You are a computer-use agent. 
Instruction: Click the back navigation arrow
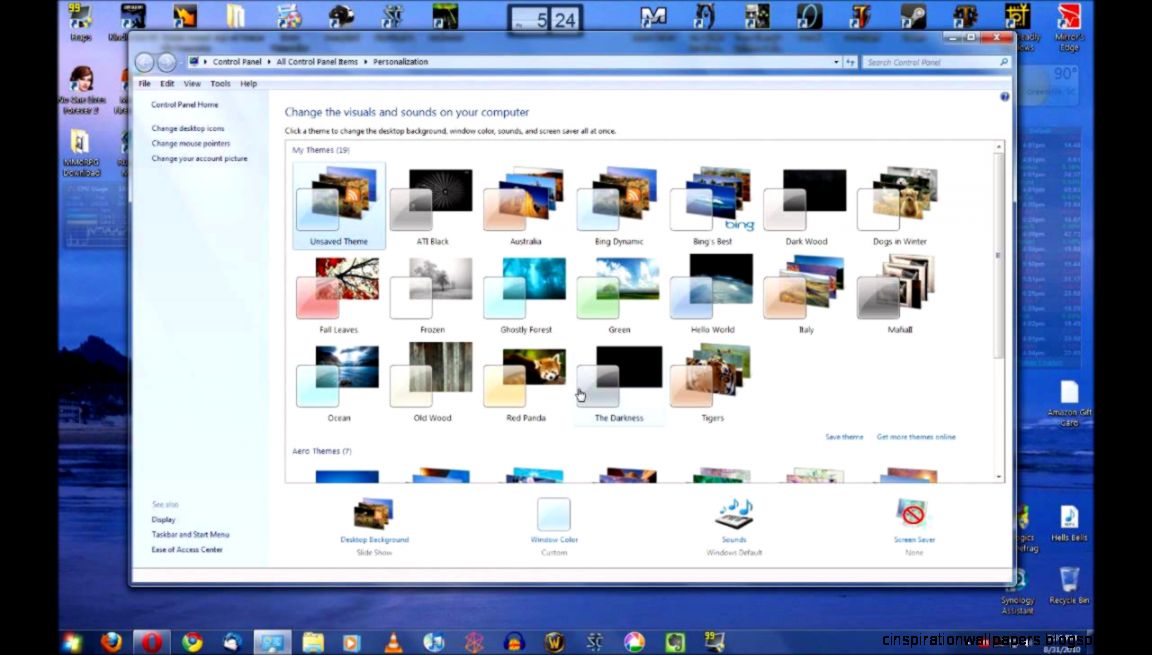(x=145, y=61)
